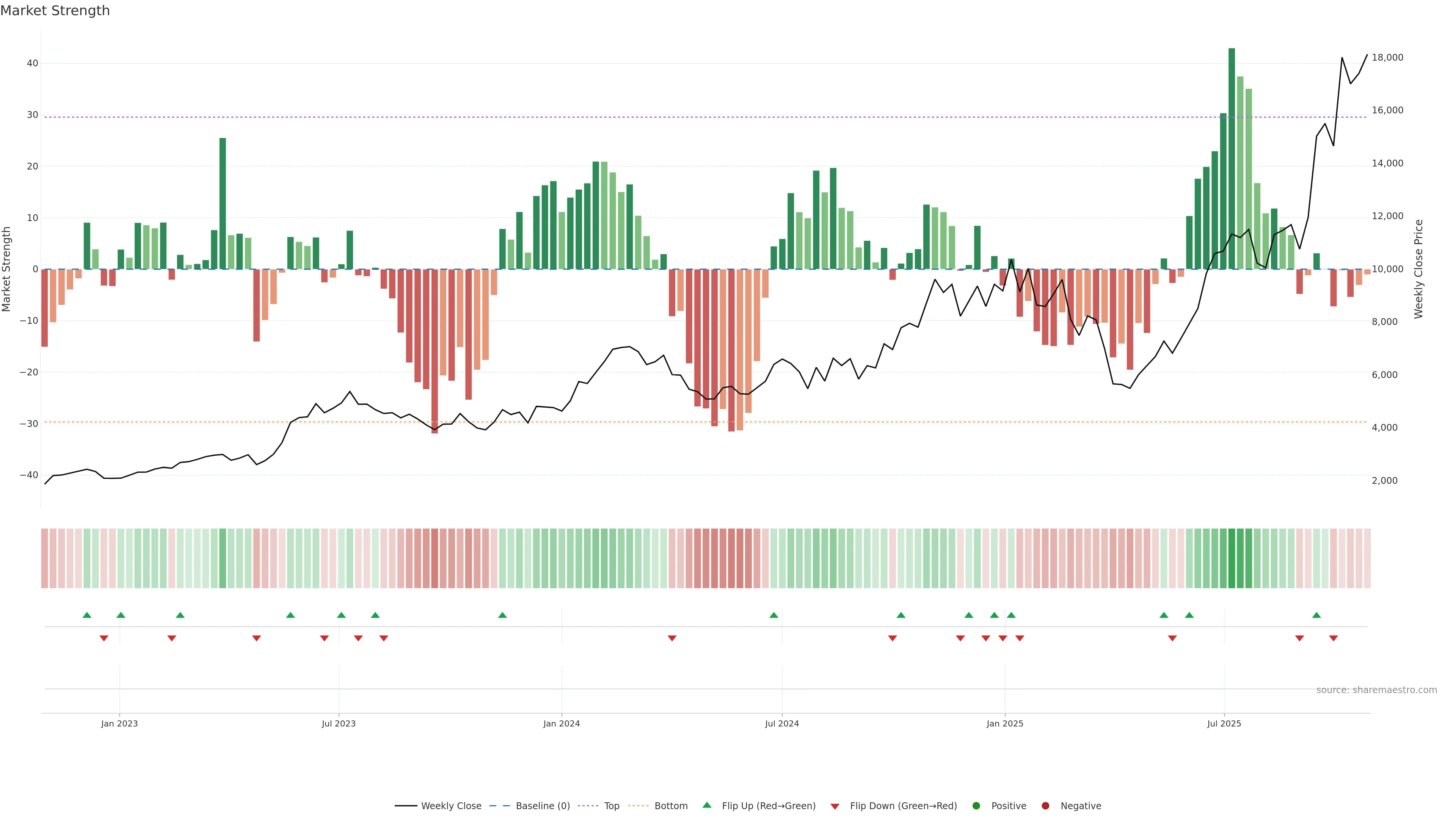This screenshot has height=819, width=1456.
Task: Click lone red flip-down marker between Jan–Jul 2024
Action: click(672, 638)
